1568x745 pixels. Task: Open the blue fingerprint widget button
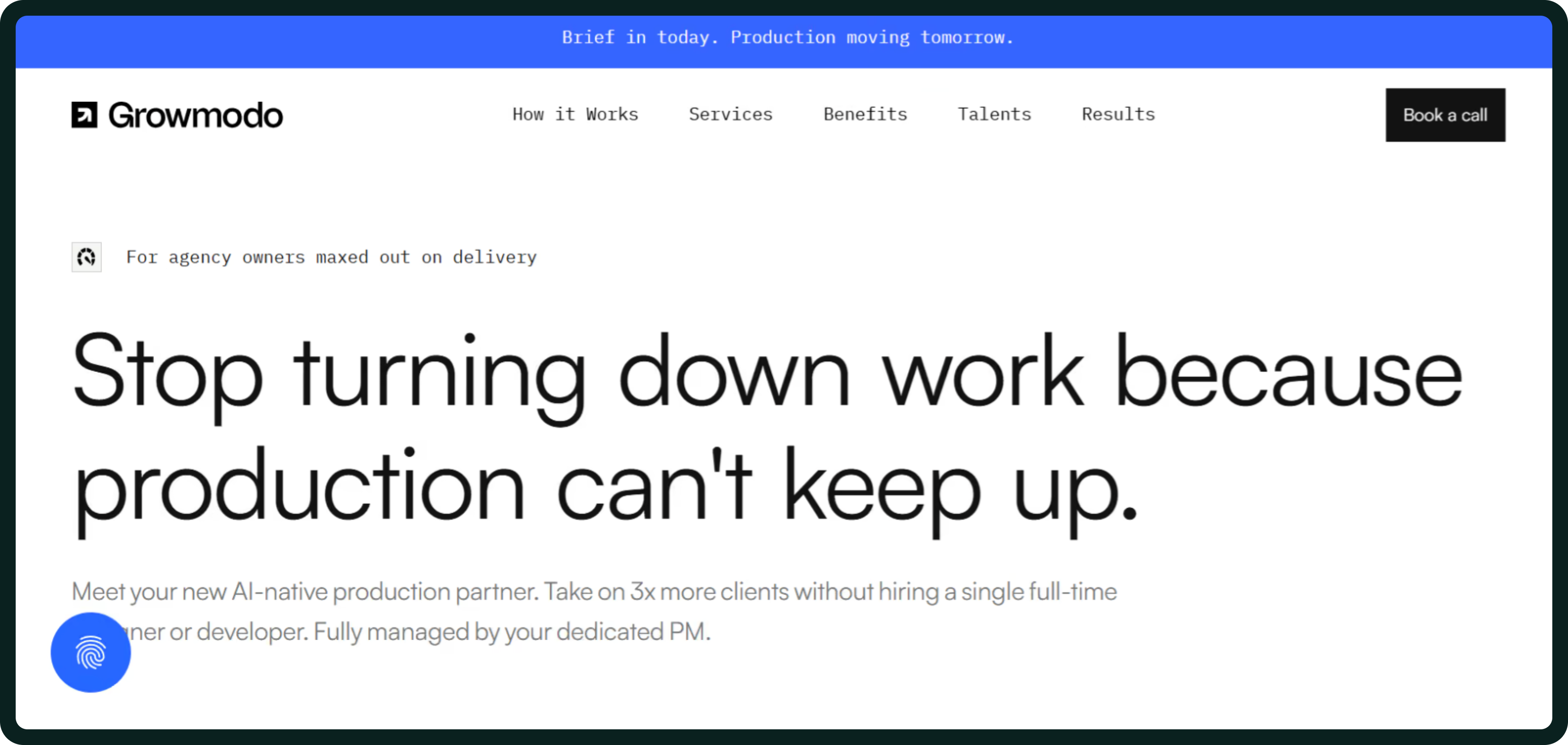pos(91,652)
